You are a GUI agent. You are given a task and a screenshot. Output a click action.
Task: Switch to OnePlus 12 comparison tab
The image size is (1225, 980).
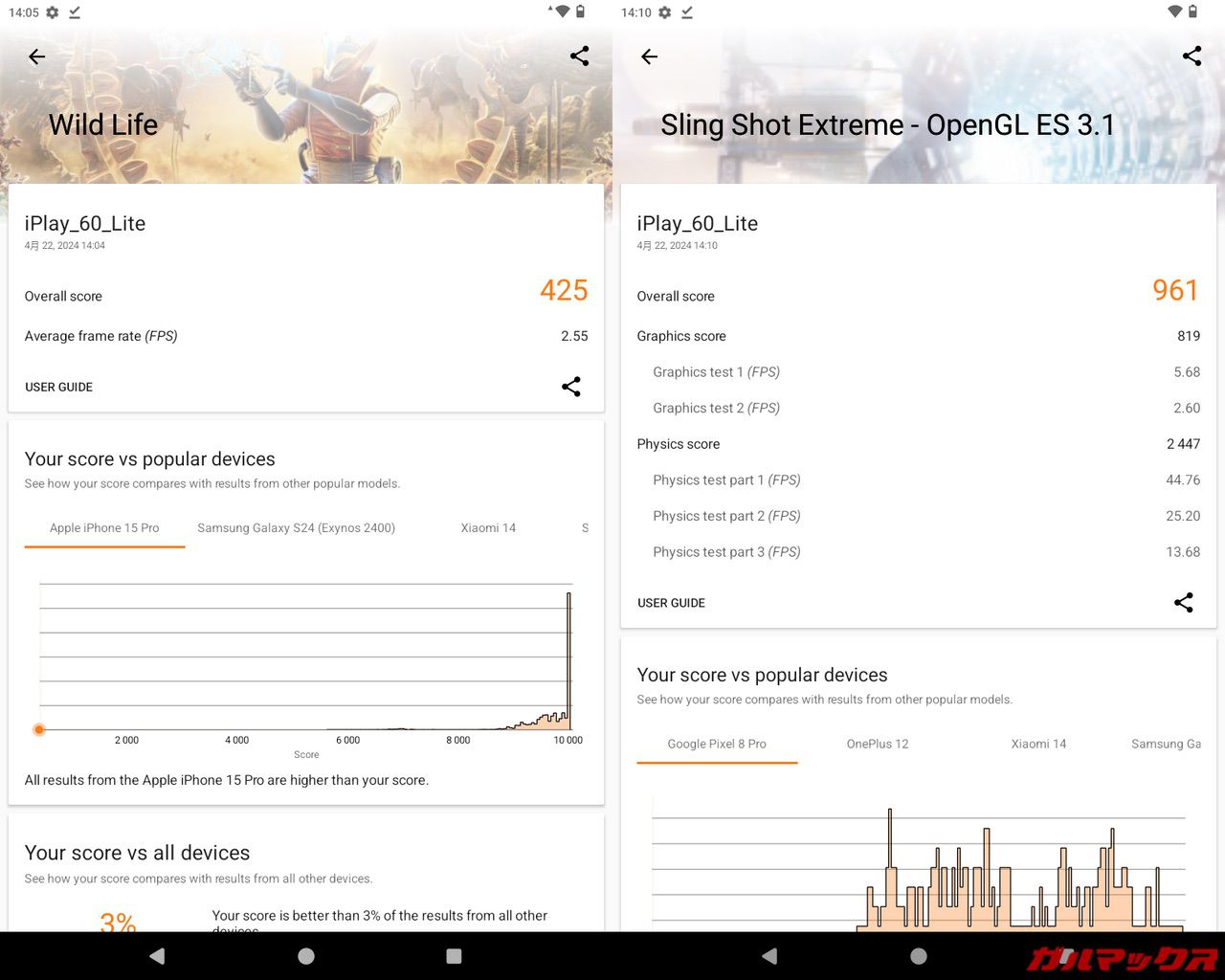pyautogui.click(x=878, y=744)
